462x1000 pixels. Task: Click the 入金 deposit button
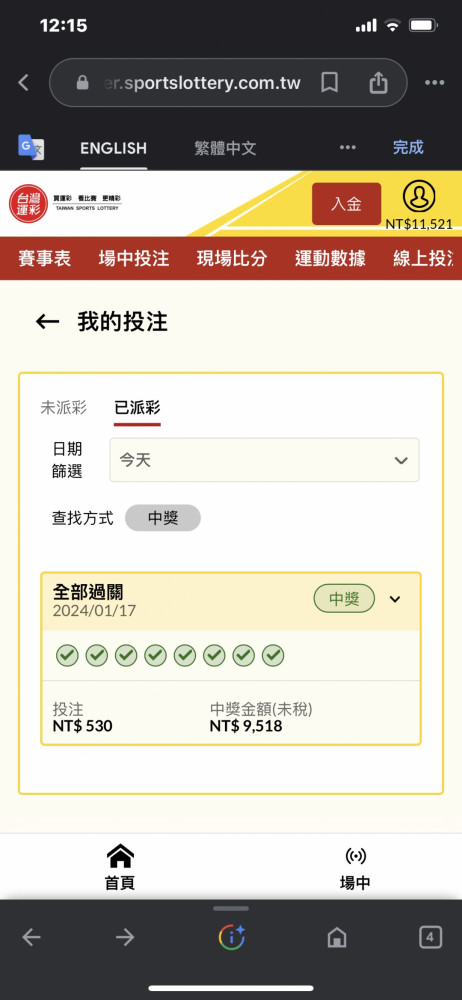tap(346, 204)
